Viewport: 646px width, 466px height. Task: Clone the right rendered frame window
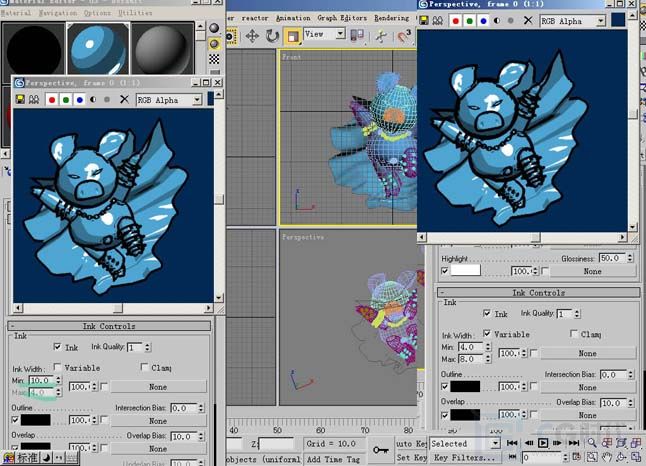(438, 20)
